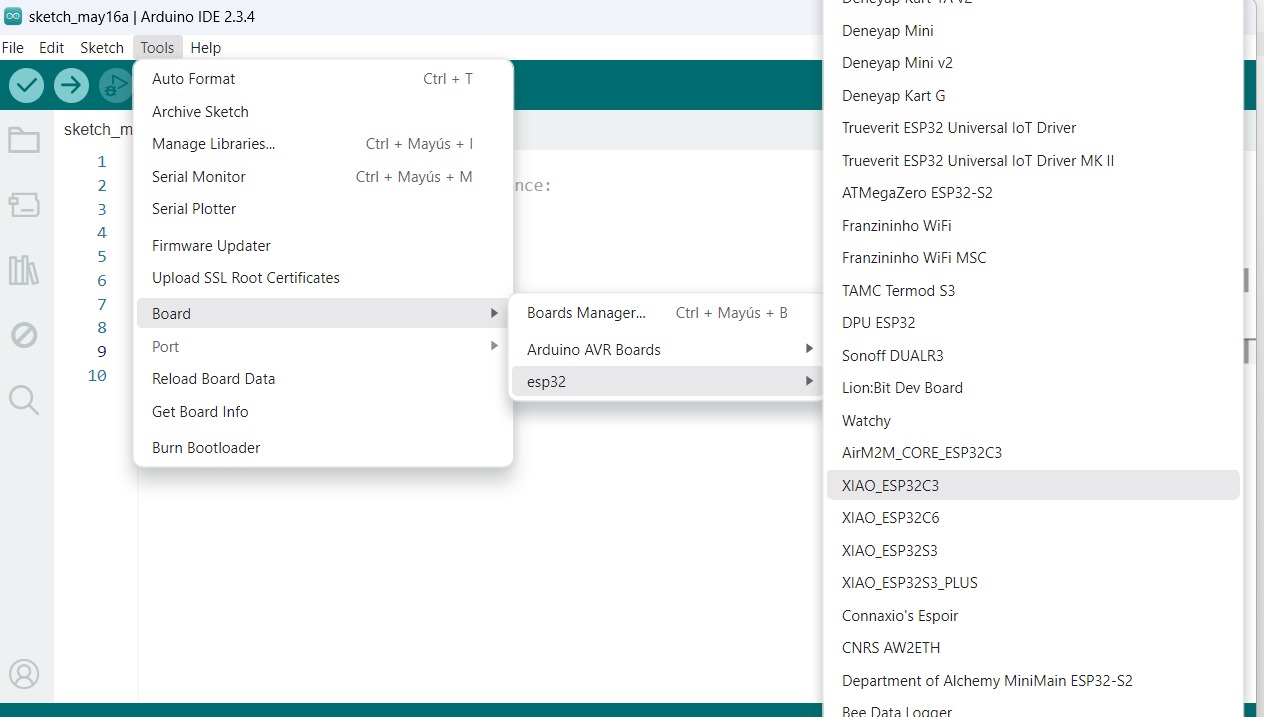
Task: Open the Help menu
Action: 205,47
